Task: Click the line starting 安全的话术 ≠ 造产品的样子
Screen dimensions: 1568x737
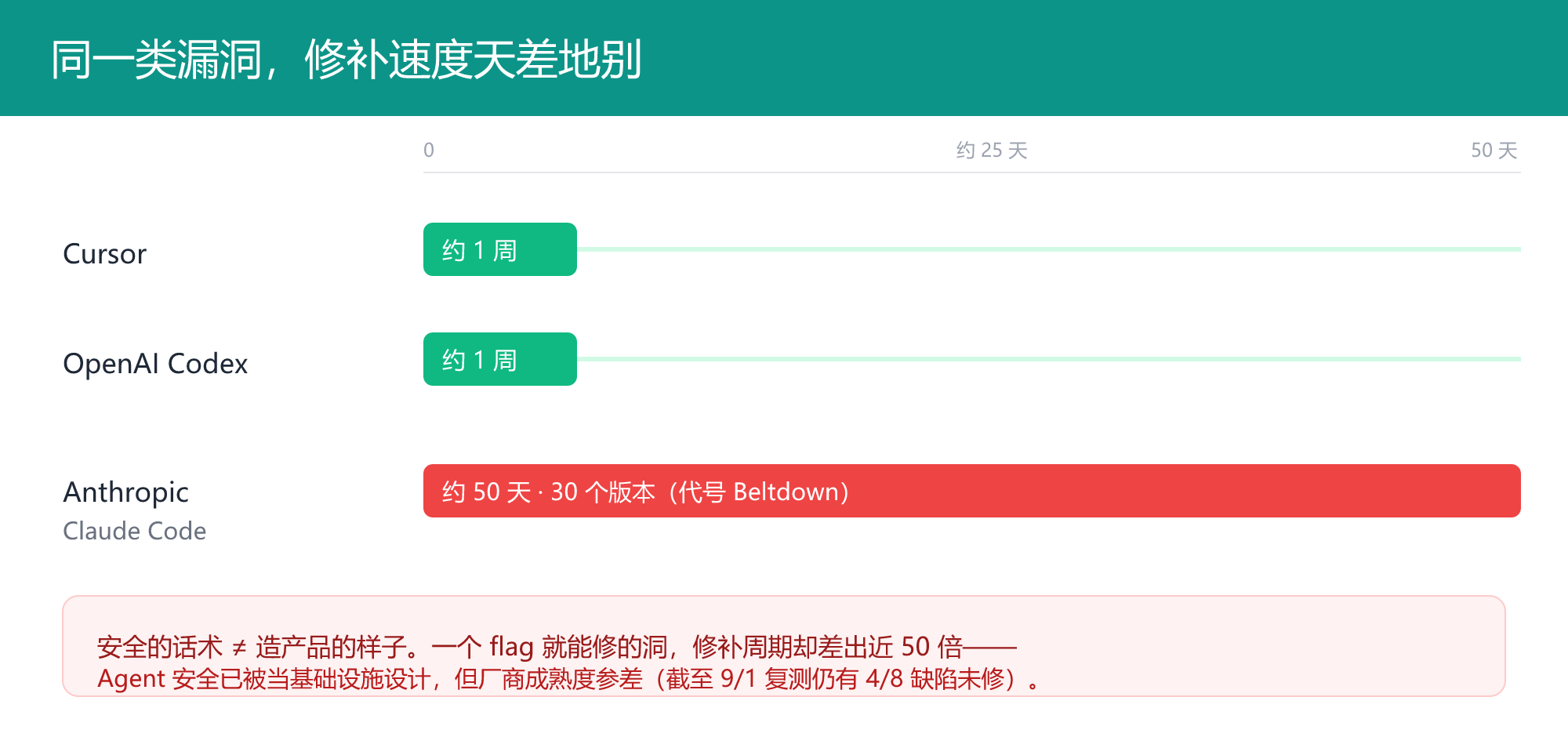Action: [557, 647]
